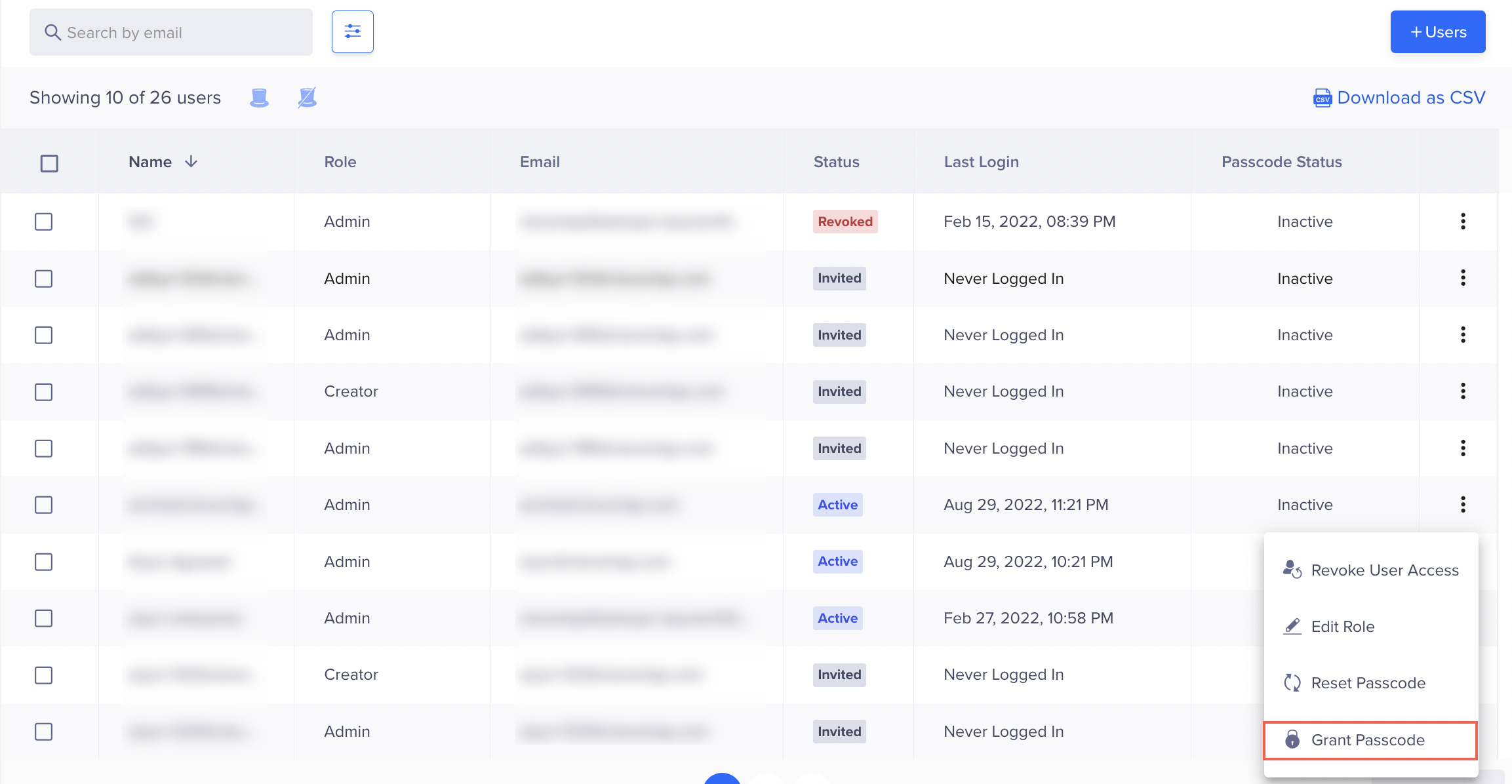Open the filter options icon button

click(x=353, y=31)
